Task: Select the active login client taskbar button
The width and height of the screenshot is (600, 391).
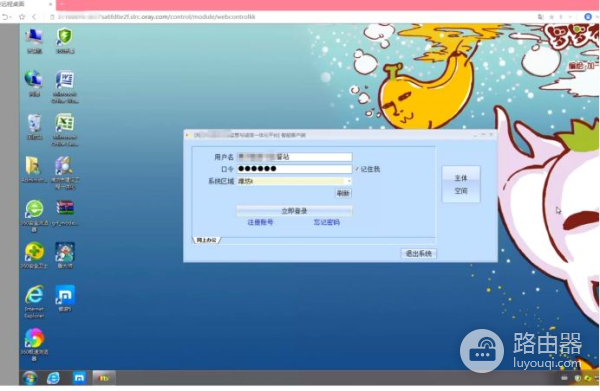Action: (x=104, y=378)
